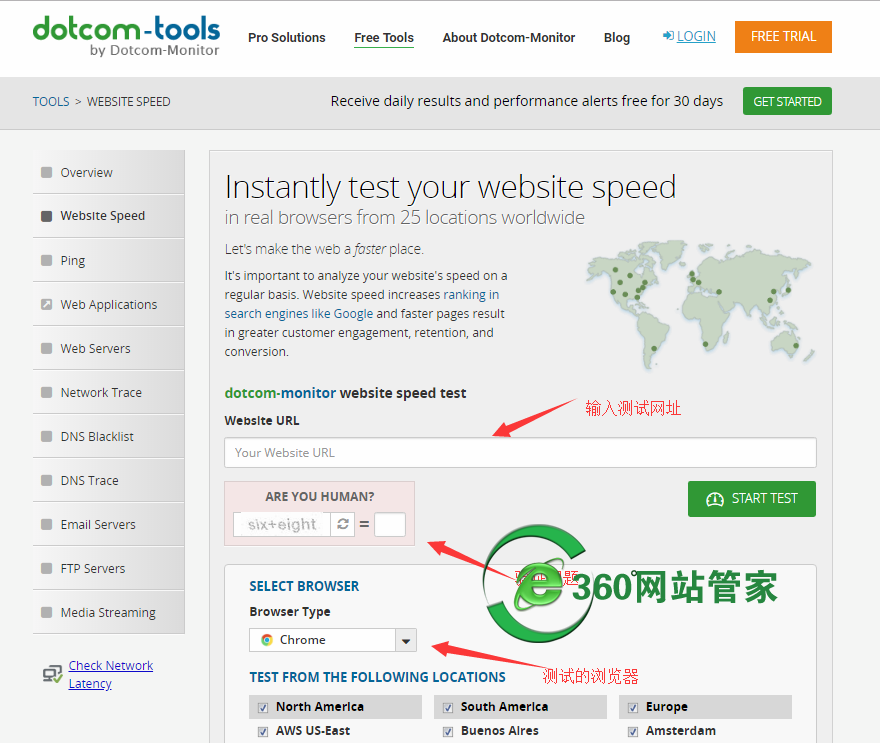Open the Web Servers tool

click(x=109, y=348)
